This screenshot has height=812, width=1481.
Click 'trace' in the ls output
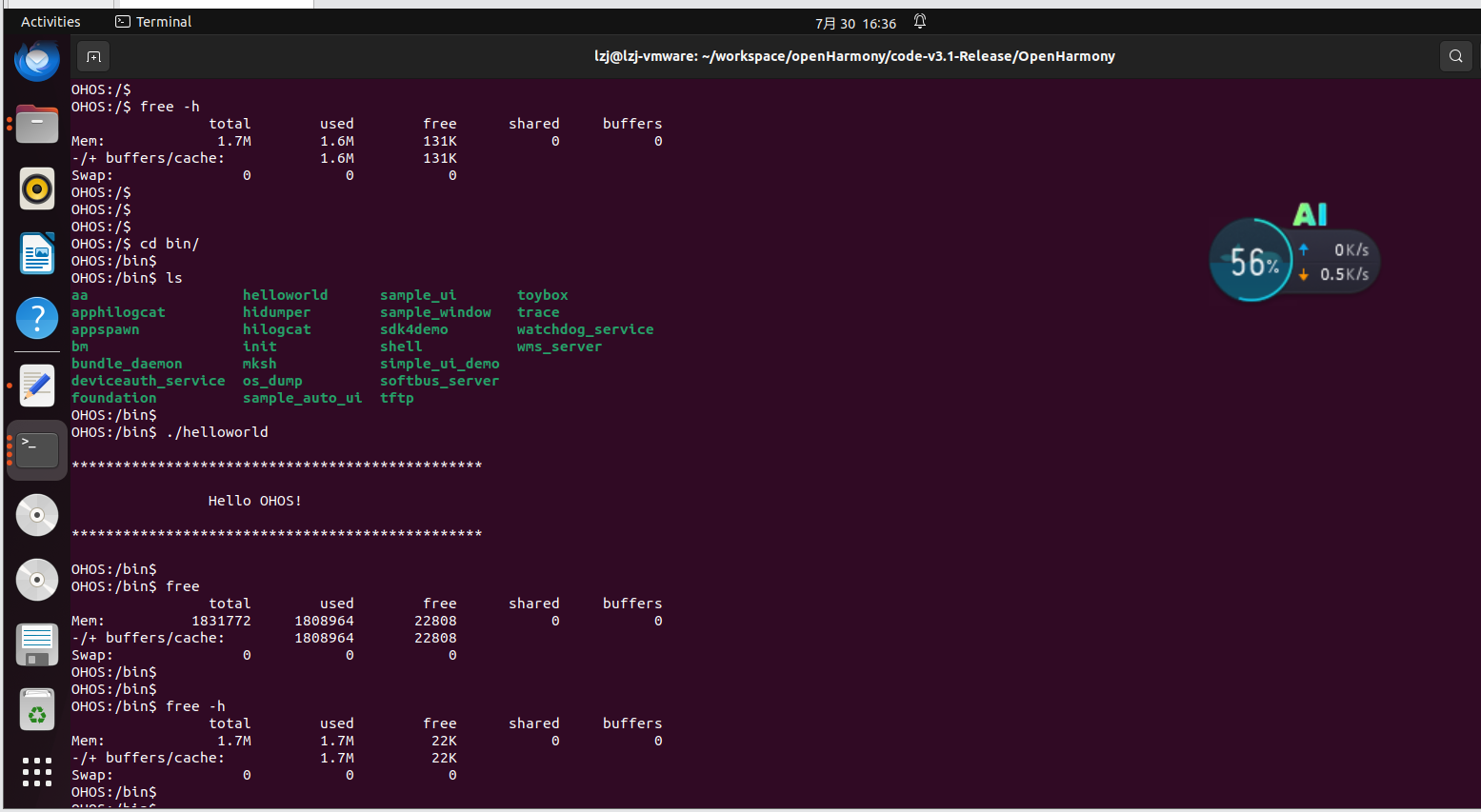click(538, 312)
